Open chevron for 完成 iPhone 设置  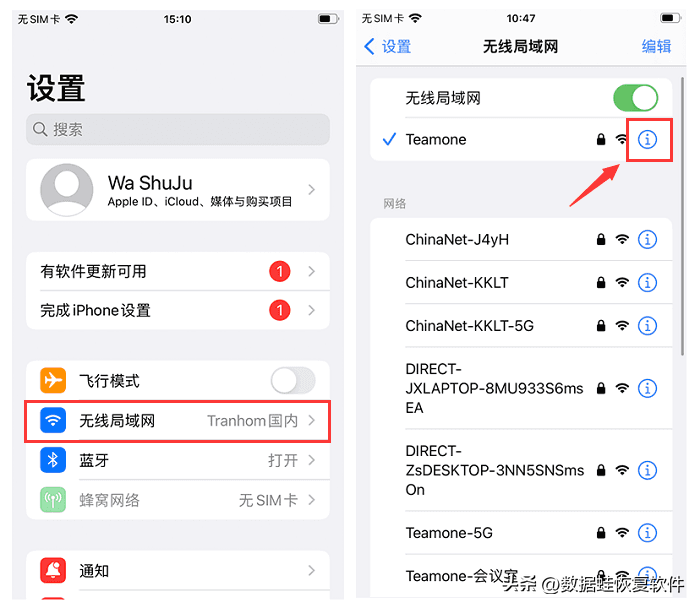[312, 310]
